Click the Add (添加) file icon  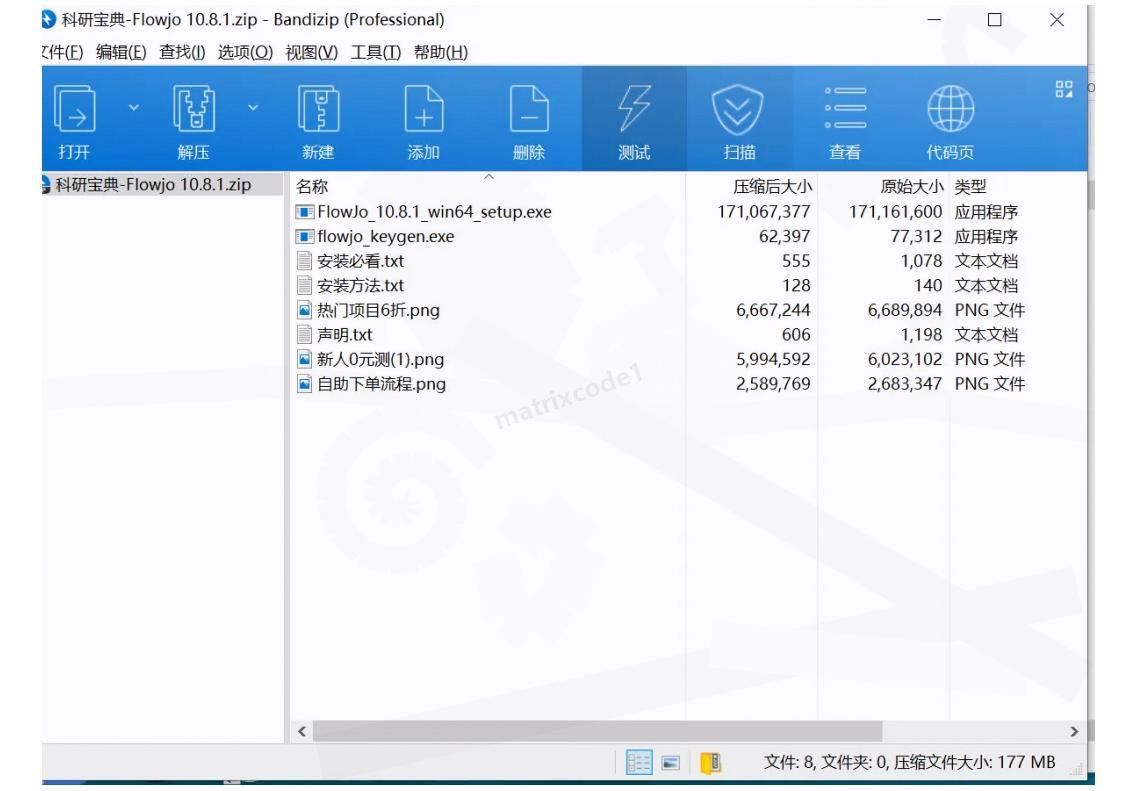(424, 109)
